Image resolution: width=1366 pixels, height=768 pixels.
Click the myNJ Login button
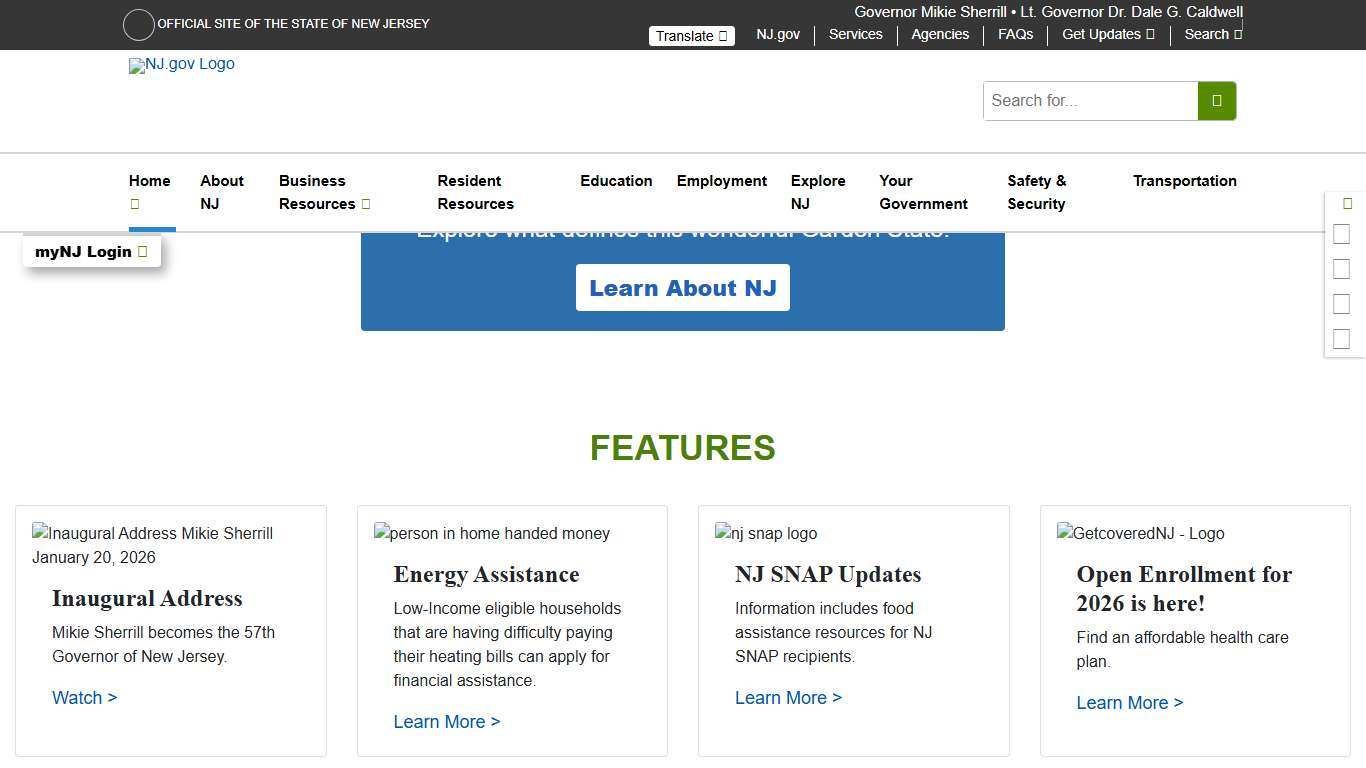pyautogui.click(x=91, y=251)
